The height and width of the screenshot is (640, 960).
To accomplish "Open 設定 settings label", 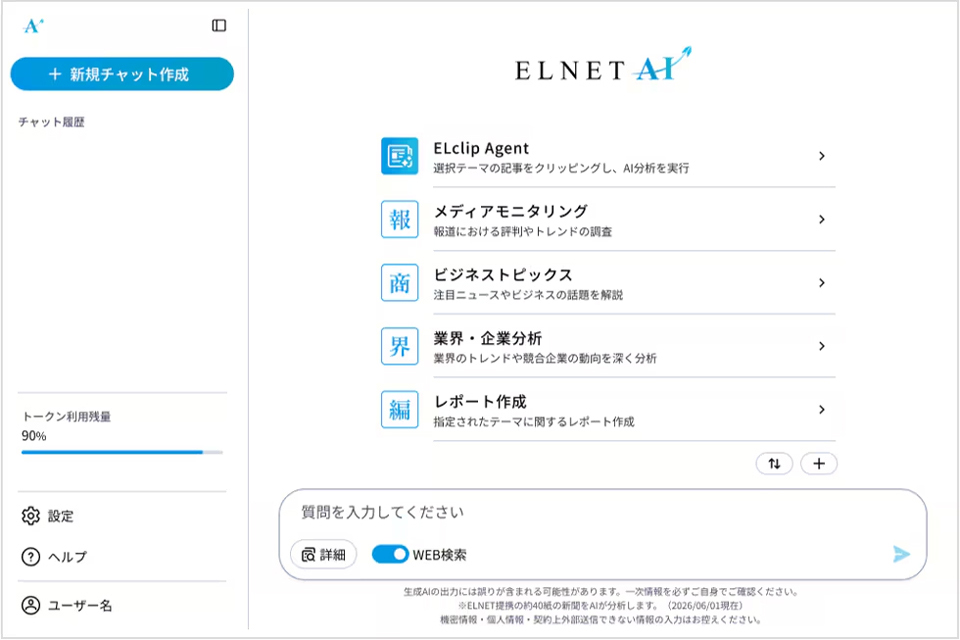I will [x=61, y=516].
